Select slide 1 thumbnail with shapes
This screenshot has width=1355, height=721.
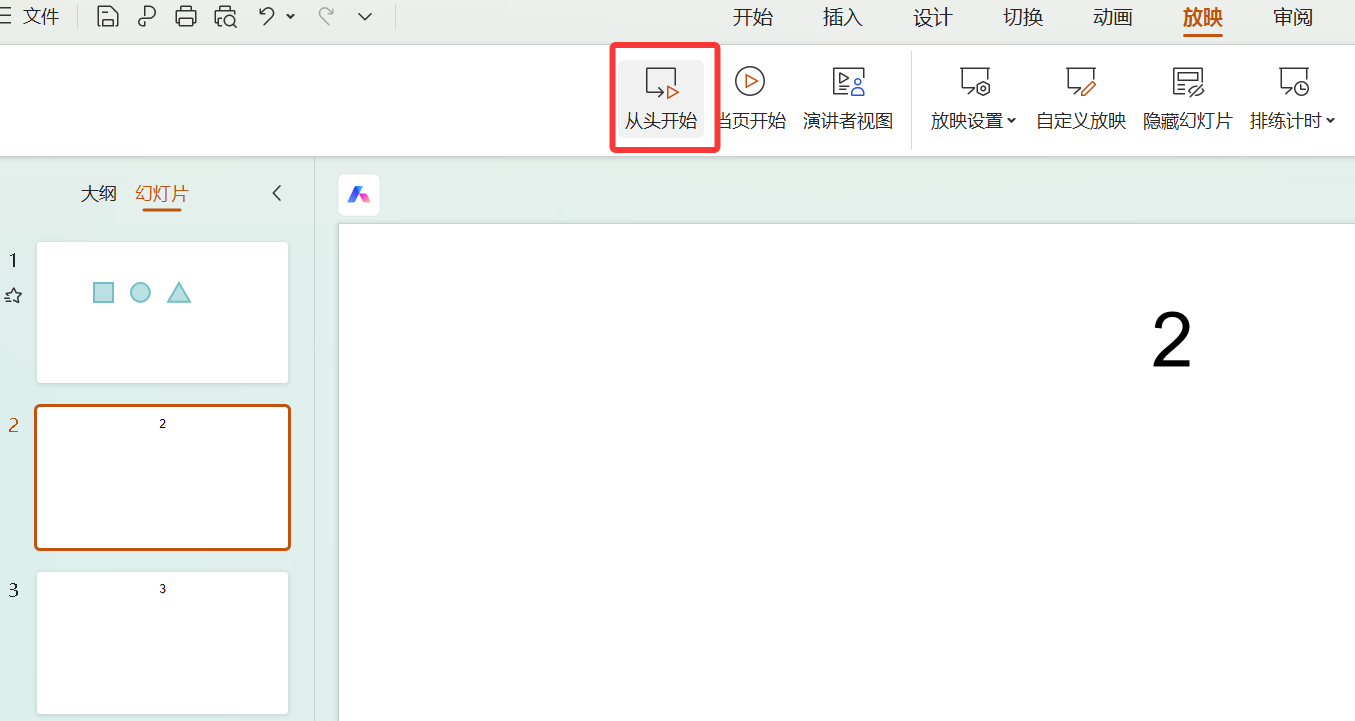[162, 312]
